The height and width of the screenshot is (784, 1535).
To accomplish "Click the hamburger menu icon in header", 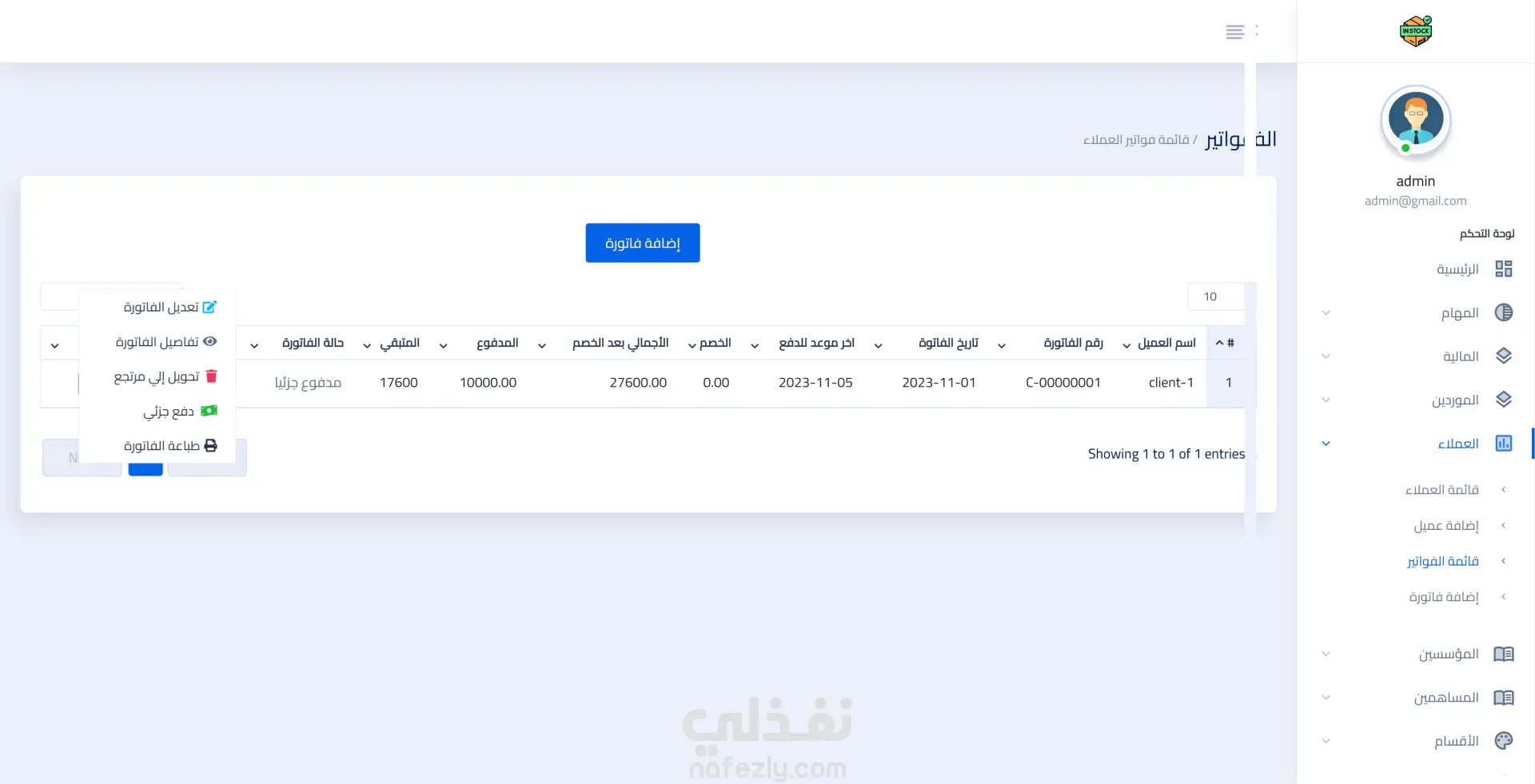I will coord(1235,32).
